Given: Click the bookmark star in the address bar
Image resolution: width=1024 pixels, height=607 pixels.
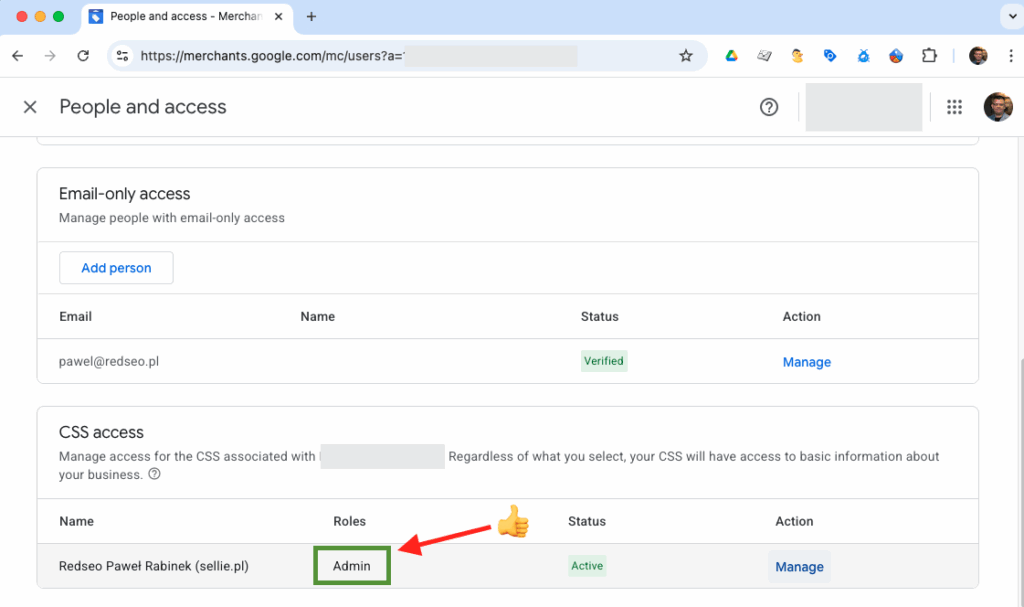Looking at the screenshot, I should [686, 56].
